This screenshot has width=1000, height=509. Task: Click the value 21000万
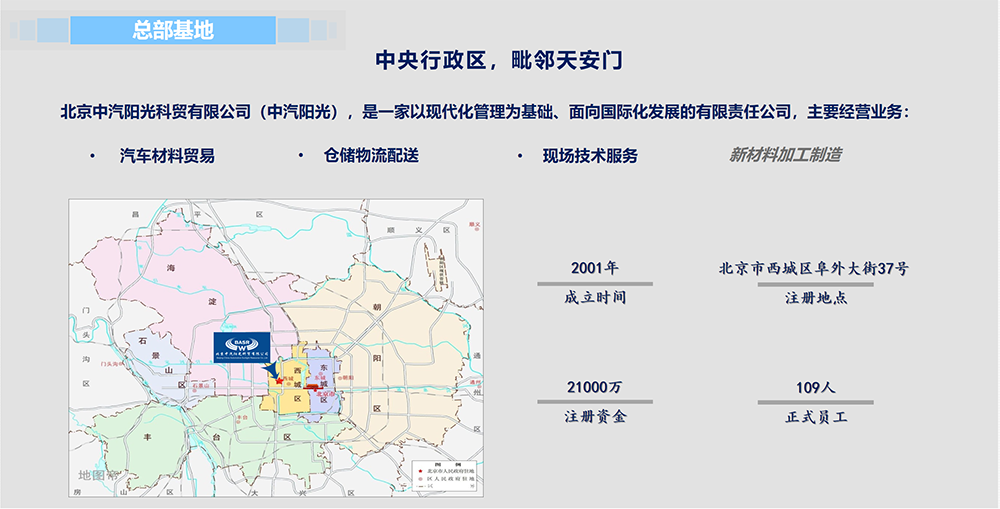(594, 387)
